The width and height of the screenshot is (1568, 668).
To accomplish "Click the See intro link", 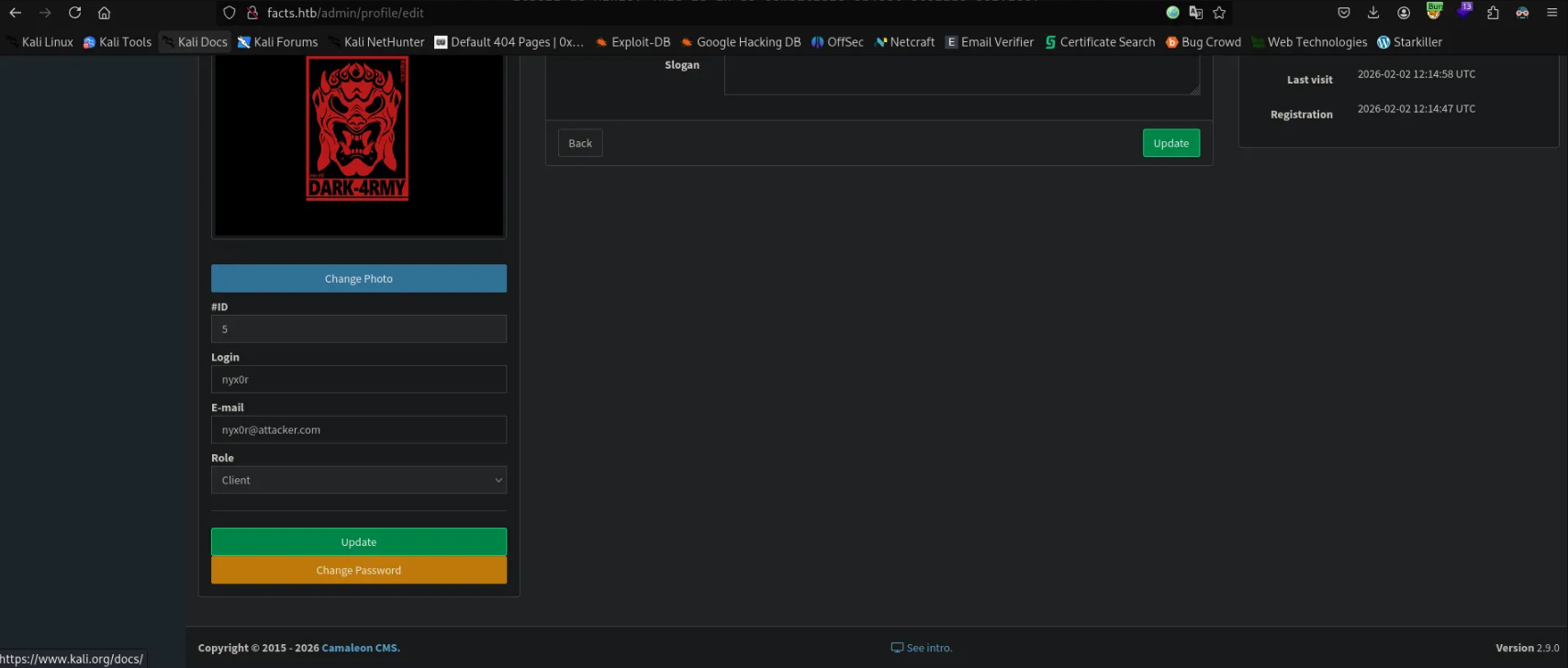I will [x=922, y=648].
